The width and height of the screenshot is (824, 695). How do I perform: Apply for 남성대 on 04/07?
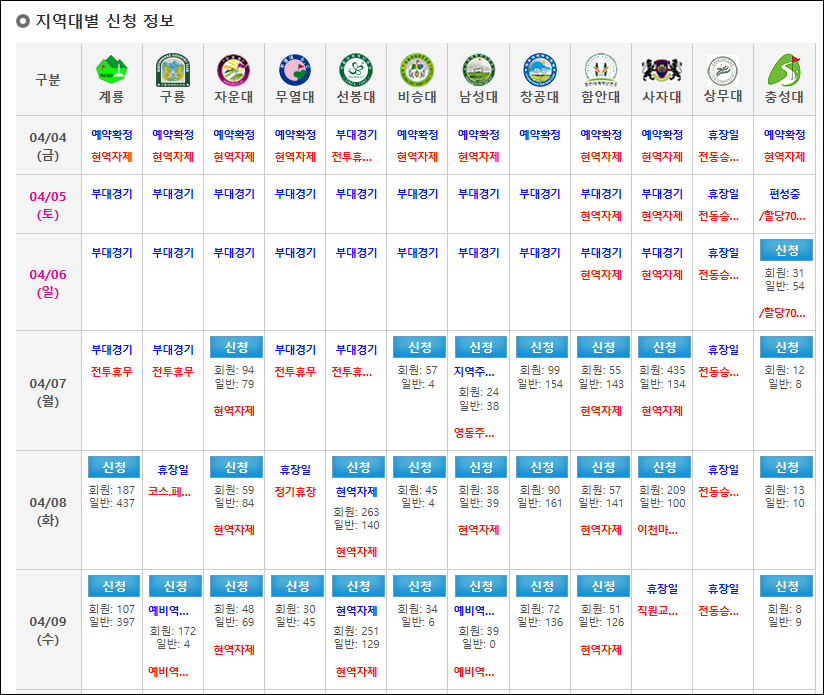click(x=481, y=347)
